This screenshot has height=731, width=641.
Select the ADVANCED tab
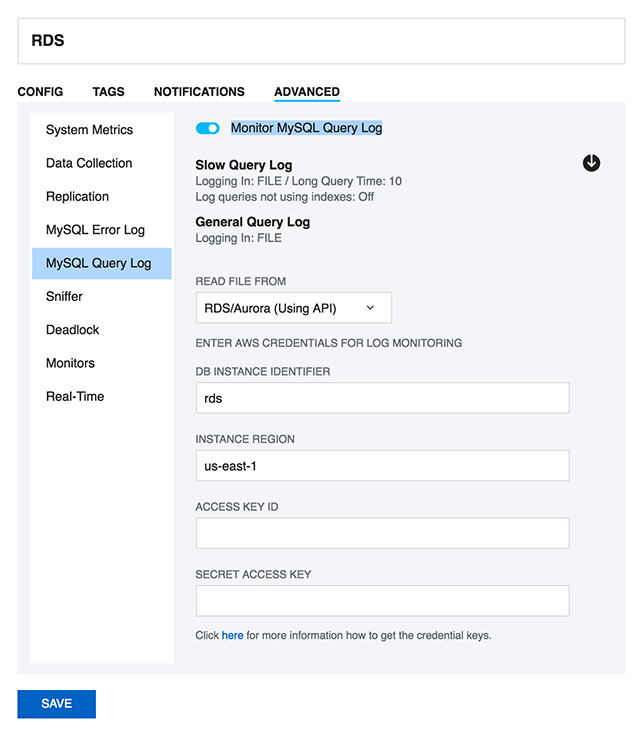(x=307, y=91)
